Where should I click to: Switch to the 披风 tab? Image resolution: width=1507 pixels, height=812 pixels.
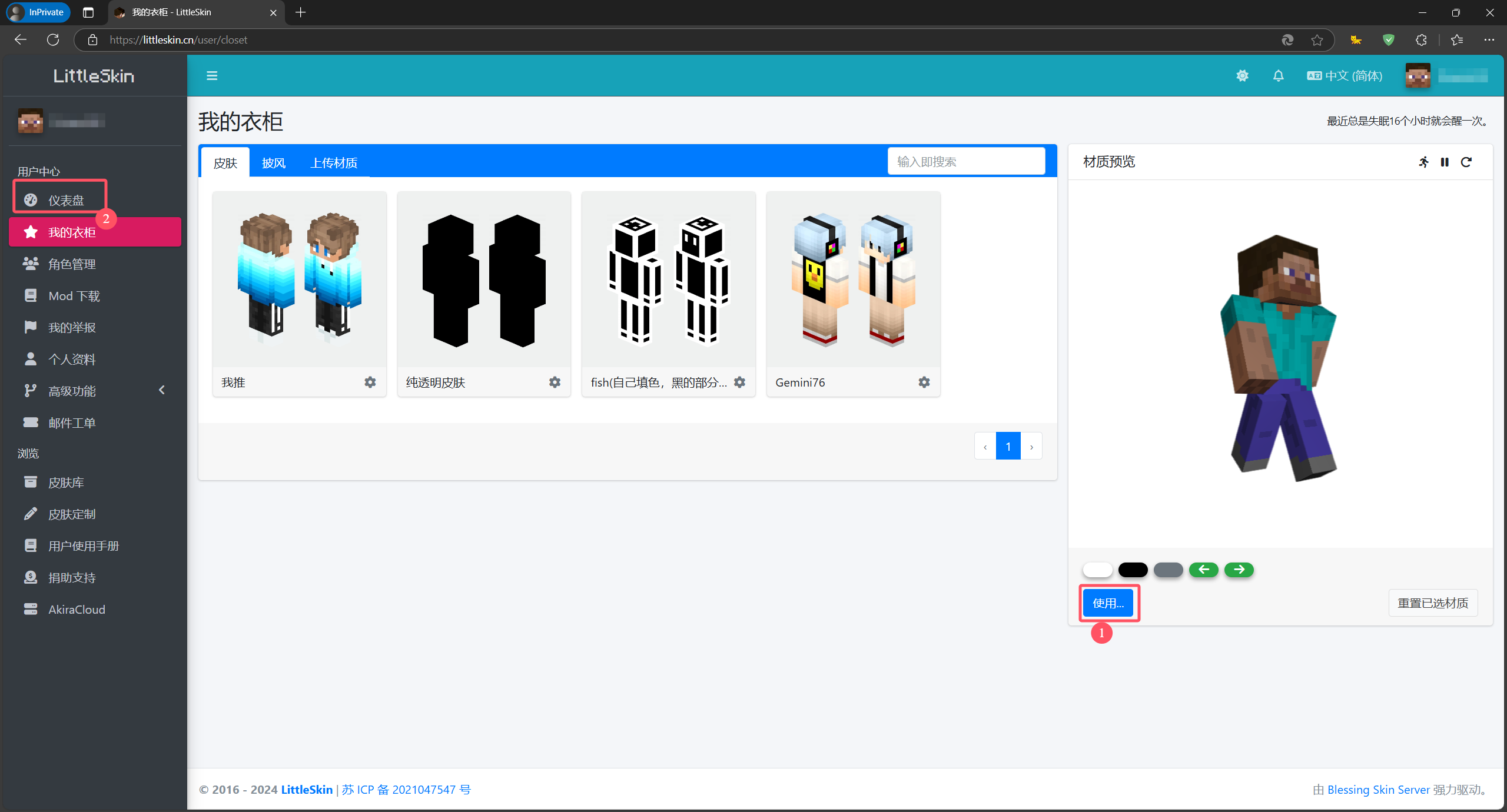[x=274, y=163]
